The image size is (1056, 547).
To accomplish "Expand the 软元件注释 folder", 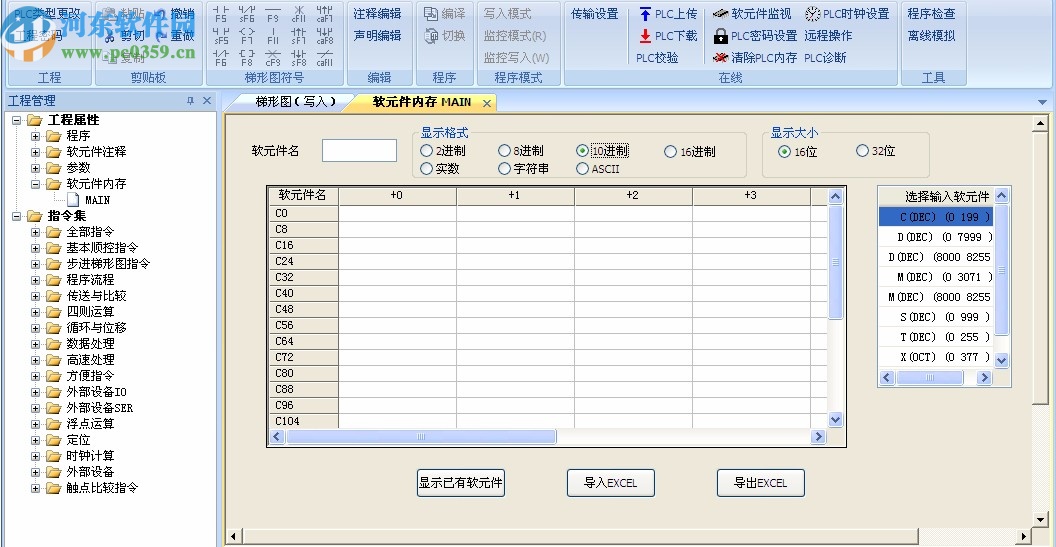I will point(36,152).
